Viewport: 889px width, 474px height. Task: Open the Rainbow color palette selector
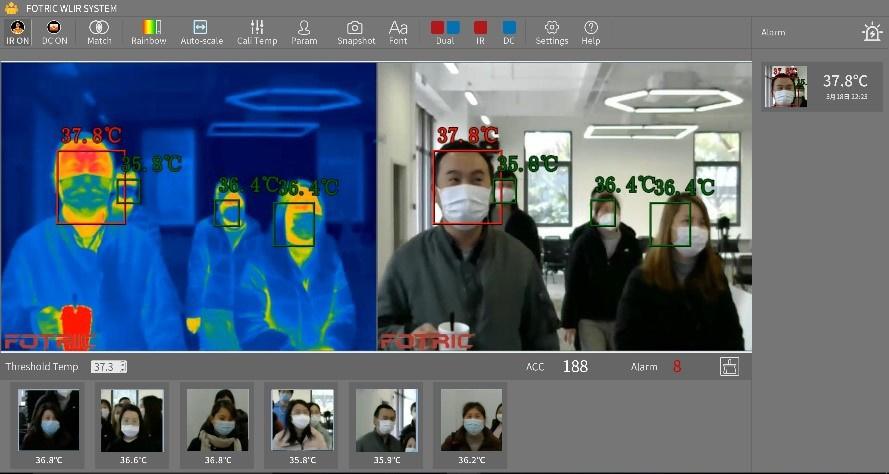pyautogui.click(x=149, y=32)
